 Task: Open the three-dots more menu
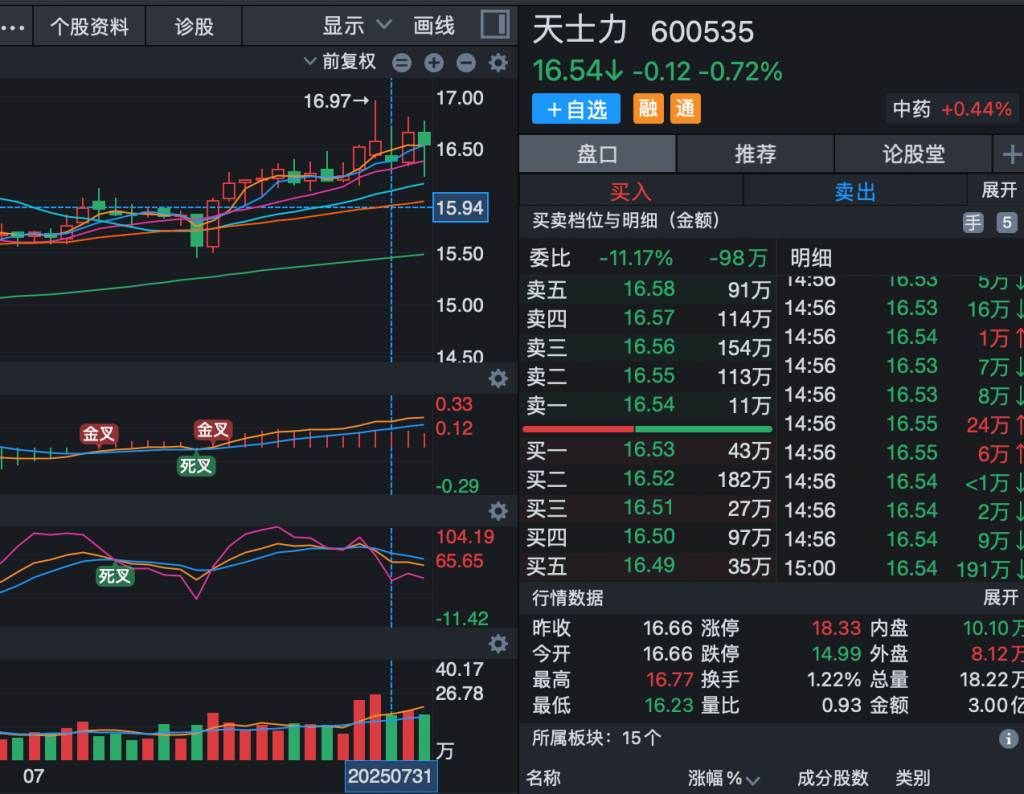13,28
